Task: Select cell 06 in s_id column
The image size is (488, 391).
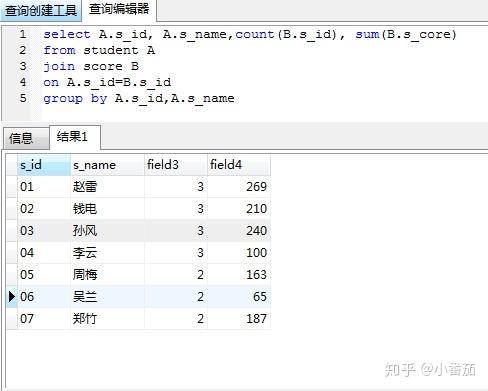Action: point(44,297)
